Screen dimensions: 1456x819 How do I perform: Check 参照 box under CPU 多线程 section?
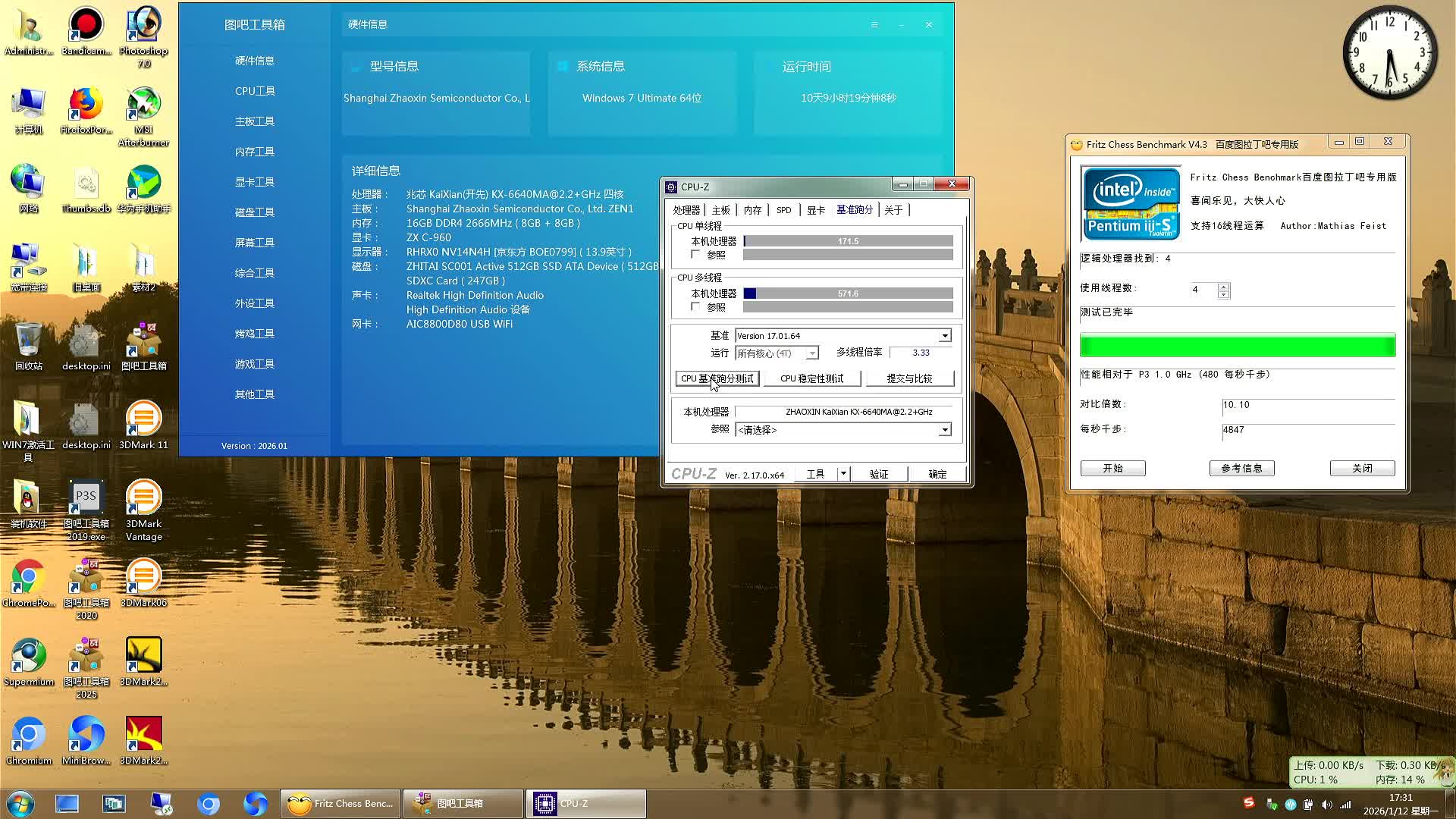pyautogui.click(x=695, y=306)
